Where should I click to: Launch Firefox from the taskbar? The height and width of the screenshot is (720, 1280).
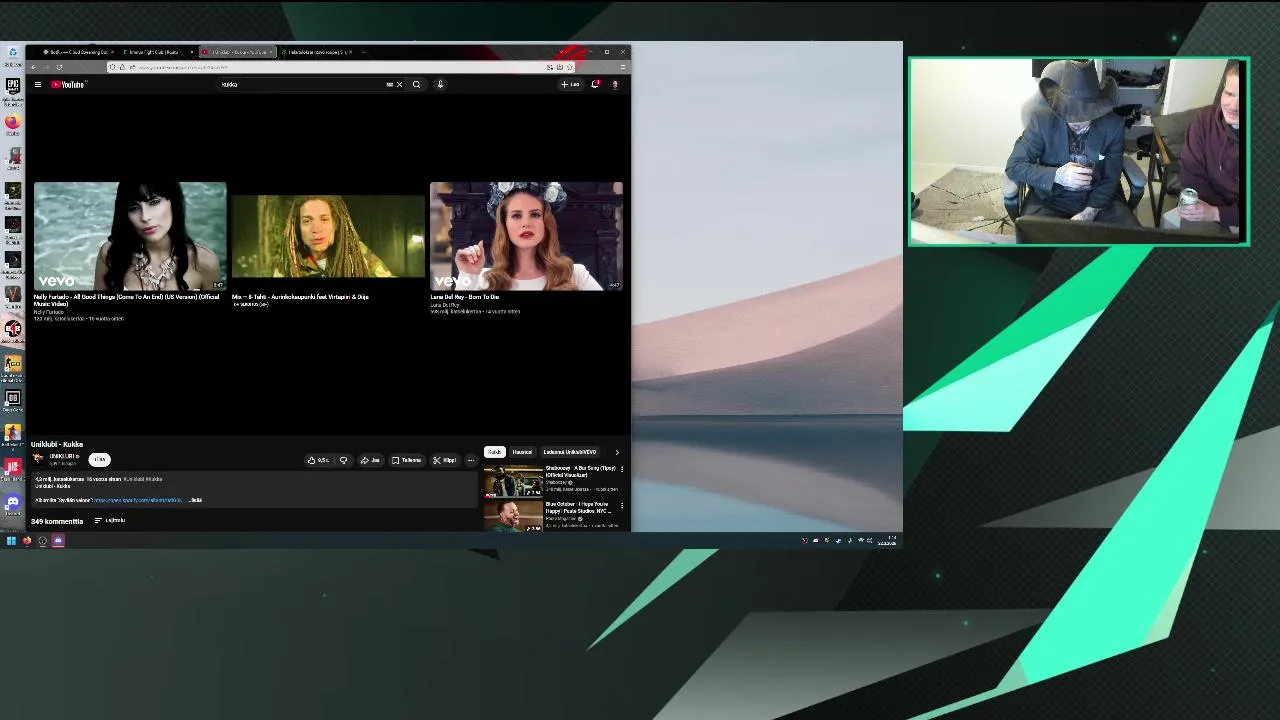27,541
